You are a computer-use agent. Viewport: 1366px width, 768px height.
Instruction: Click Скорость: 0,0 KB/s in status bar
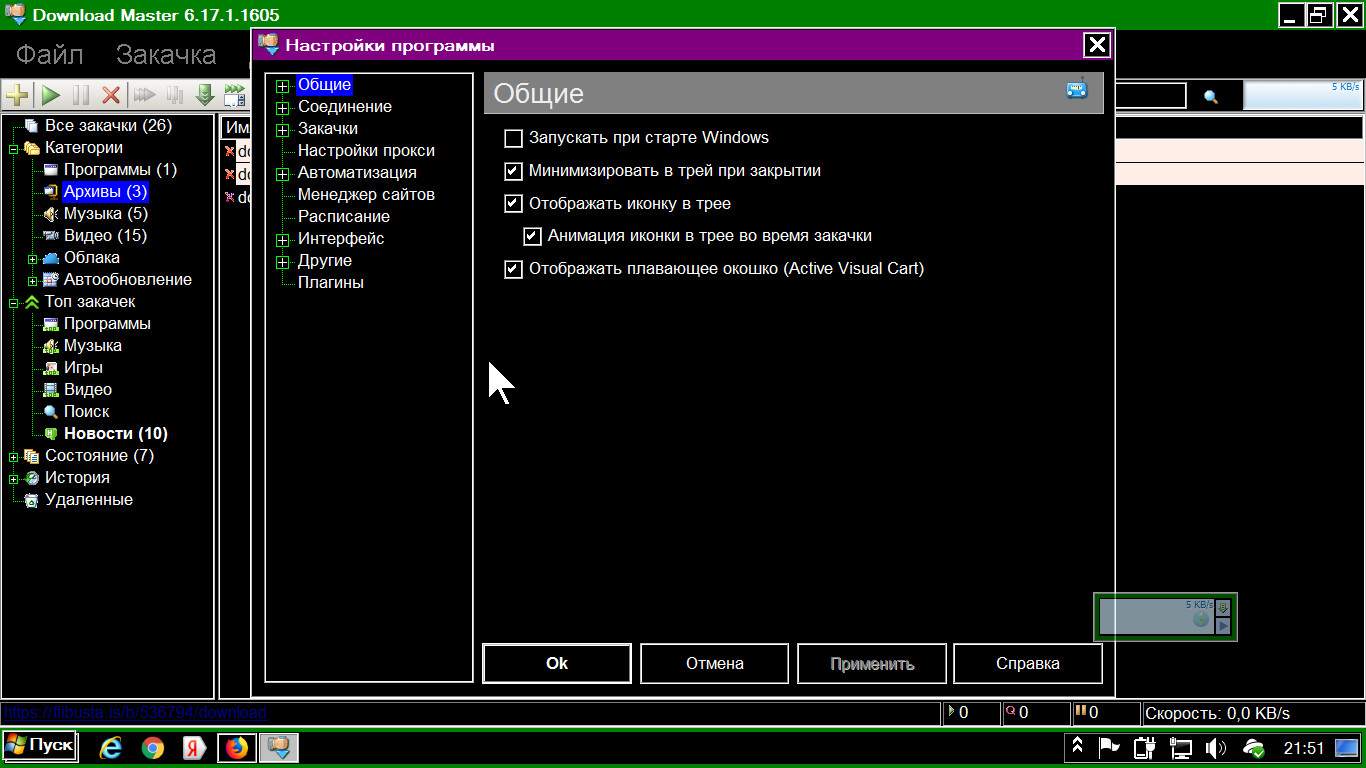pyautogui.click(x=1217, y=714)
